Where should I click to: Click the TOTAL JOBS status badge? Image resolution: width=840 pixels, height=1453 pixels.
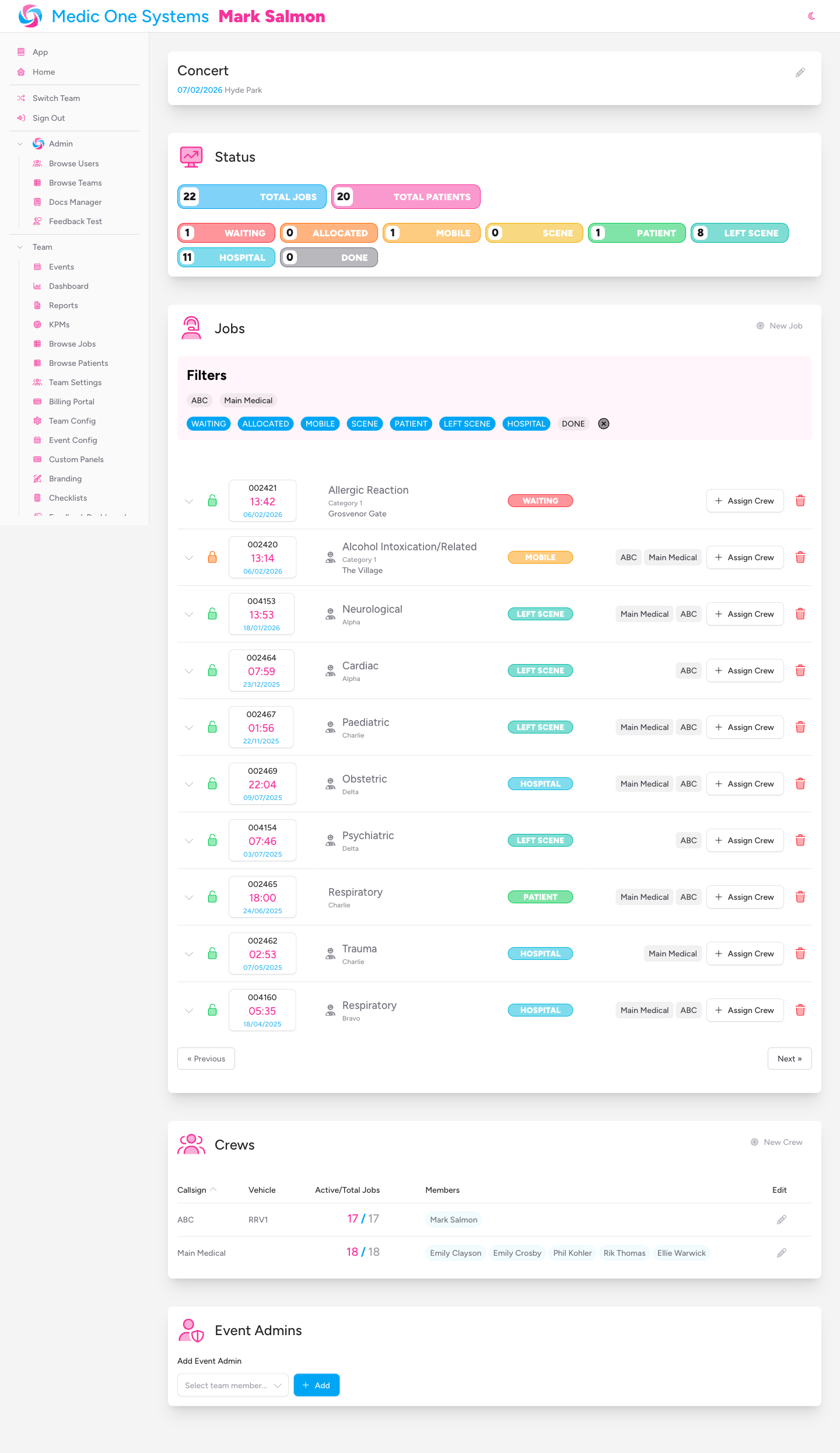click(252, 197)
